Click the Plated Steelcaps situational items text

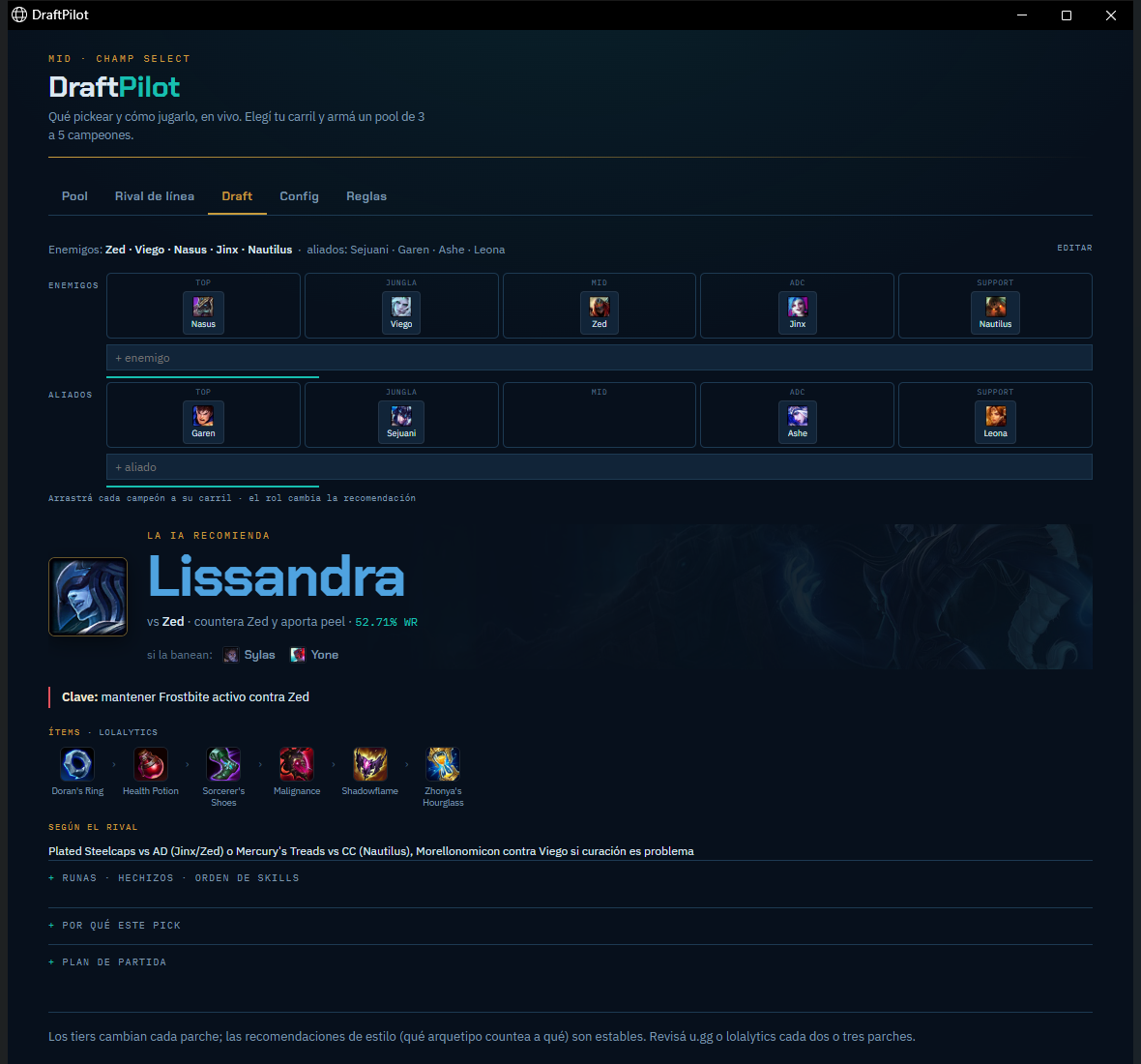(x=371, y=851)
